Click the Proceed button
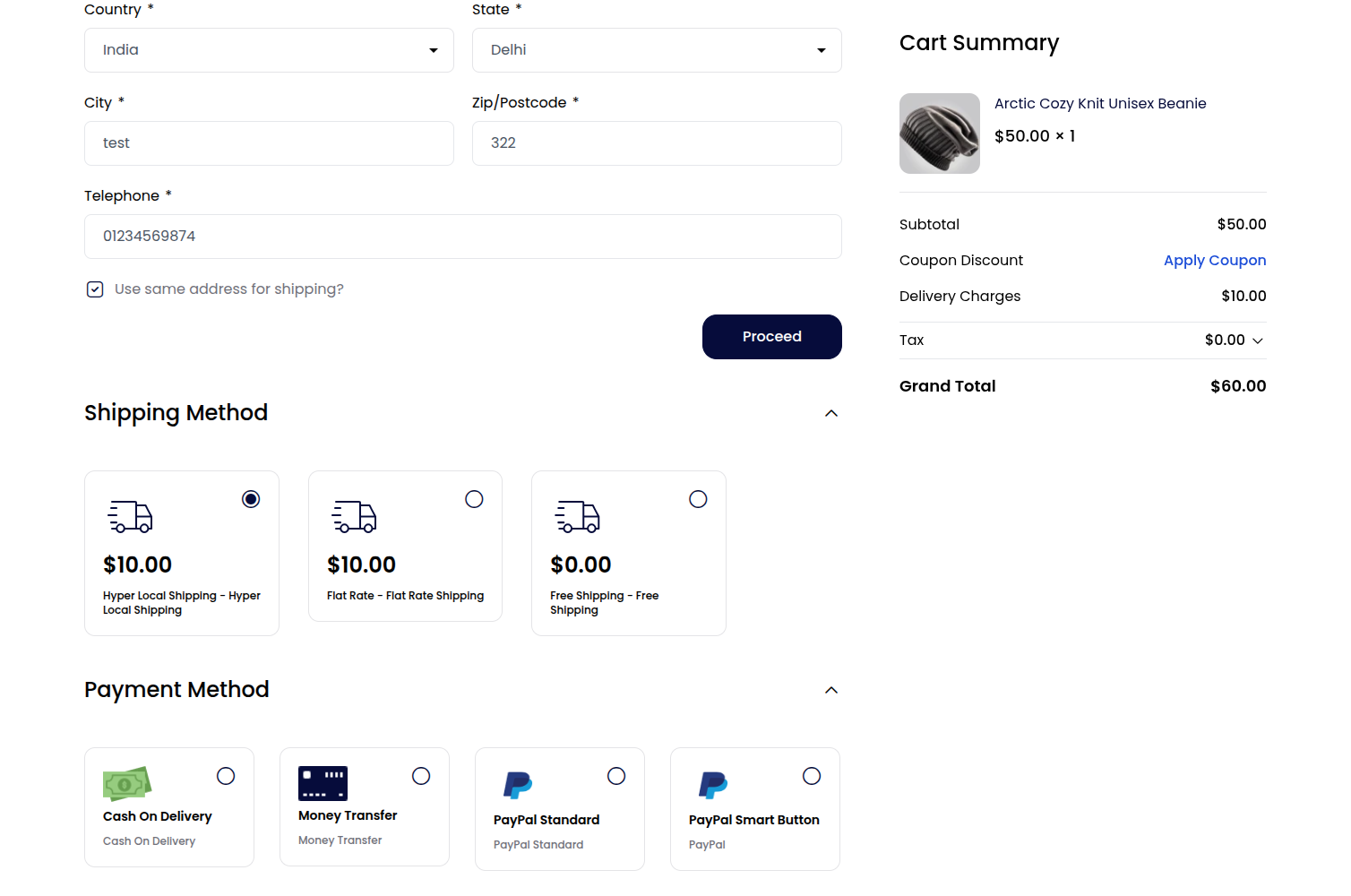This screenshot has width=1351, height=896. point(771,337)
